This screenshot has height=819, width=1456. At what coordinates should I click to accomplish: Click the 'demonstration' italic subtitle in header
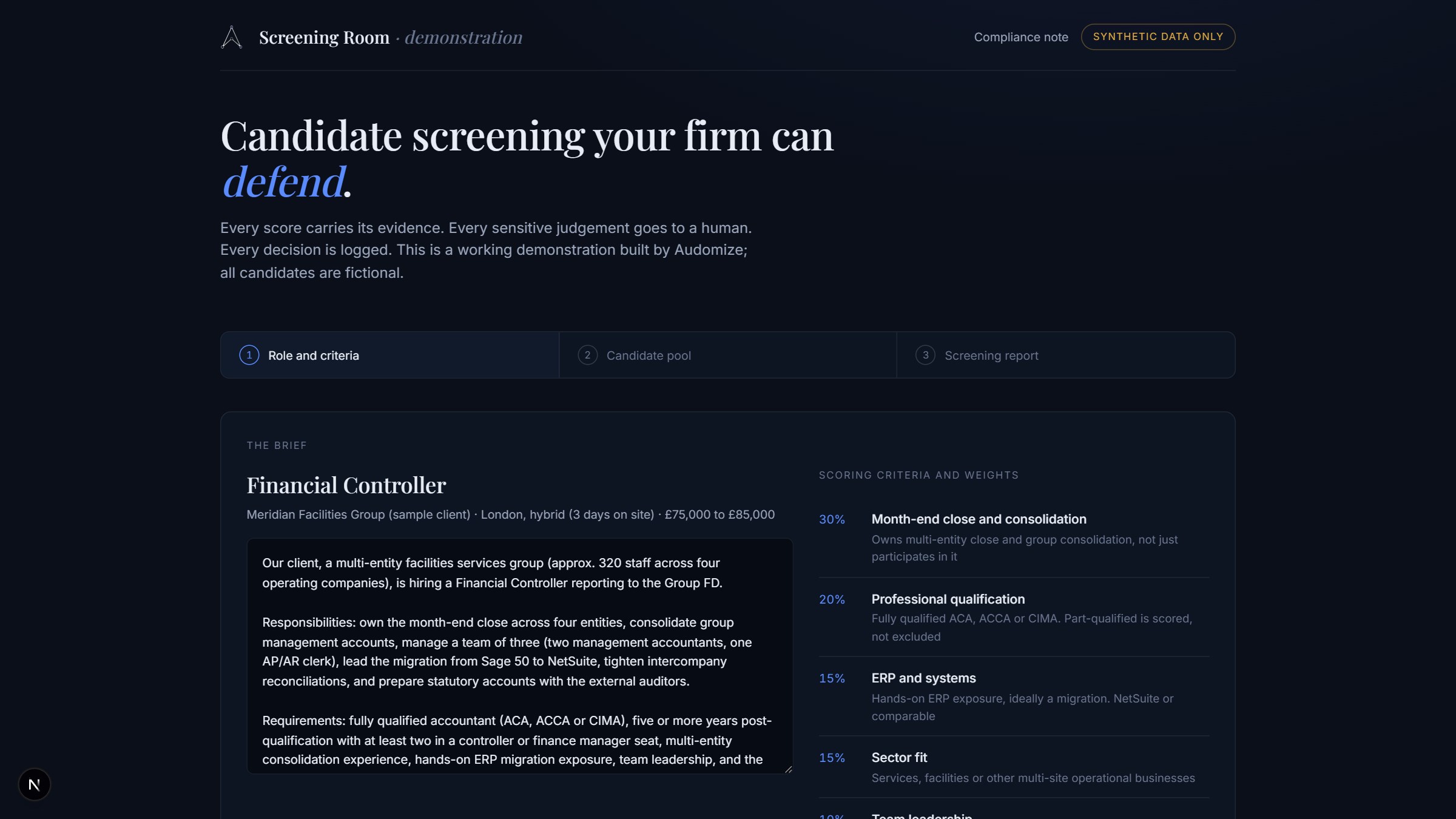tap(463, 38)
